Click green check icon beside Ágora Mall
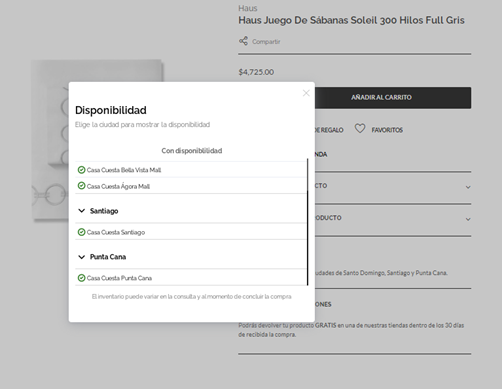Viewport: 503px width, 390px height. coord(81,186)
